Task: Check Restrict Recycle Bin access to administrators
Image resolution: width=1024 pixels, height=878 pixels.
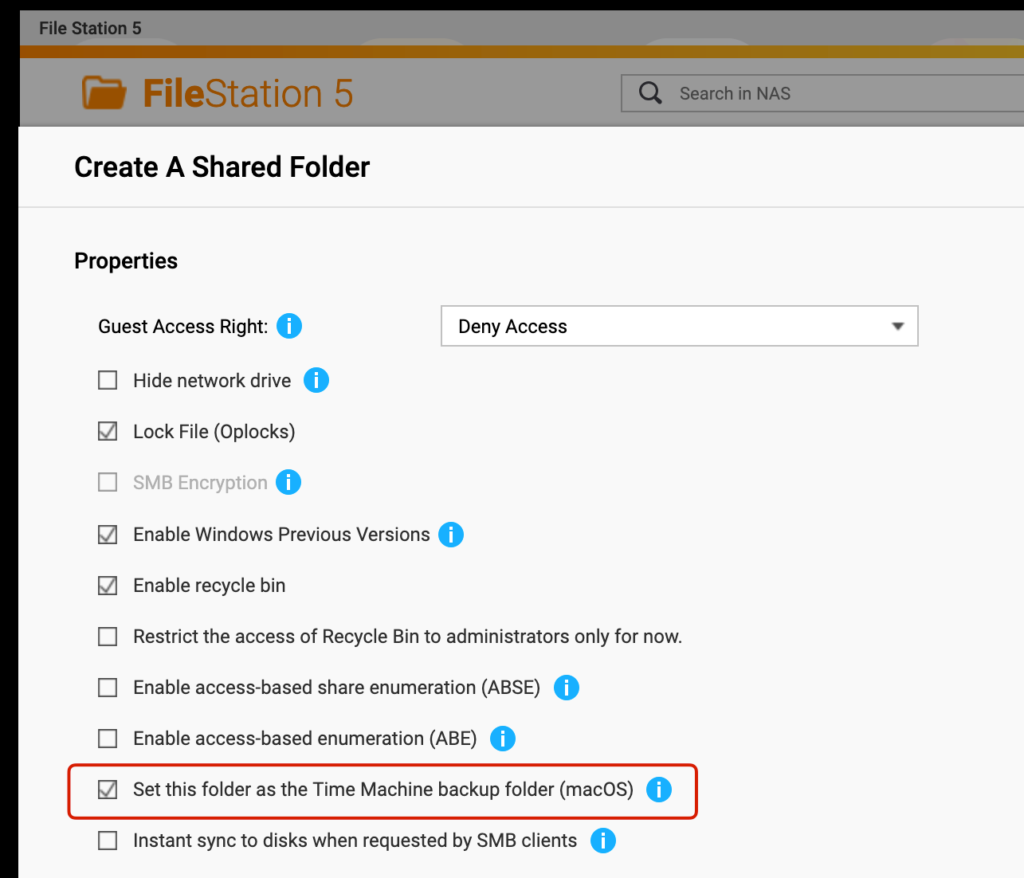Action: (107, 636)
